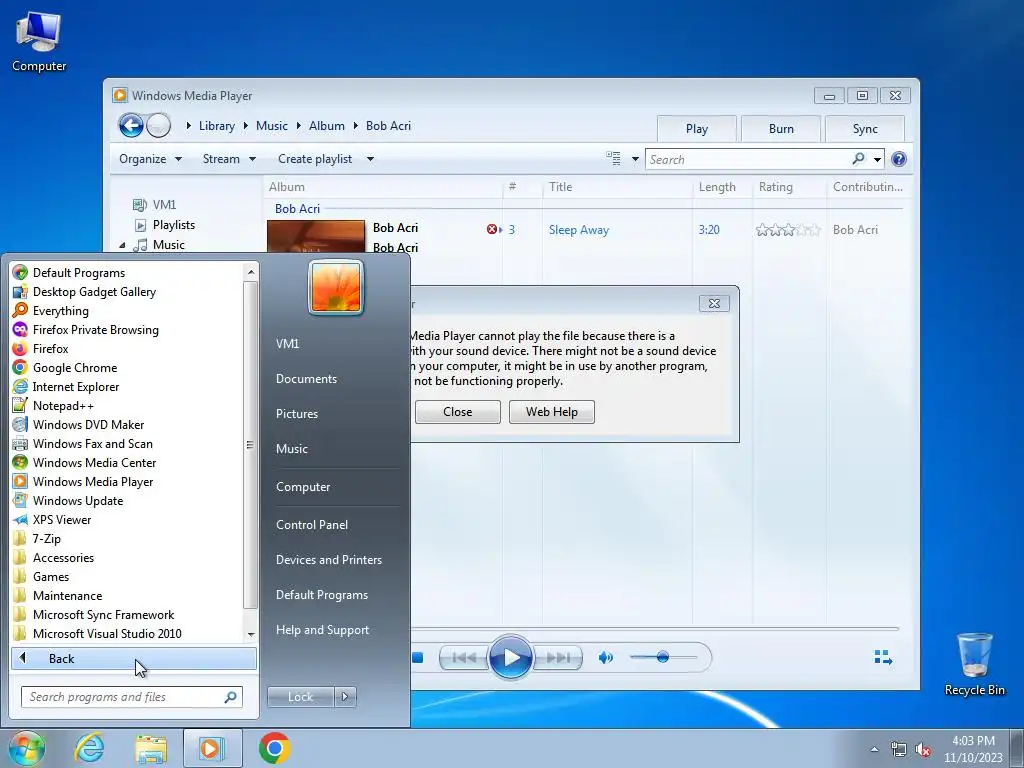Switch to Now Playing view icon
1024x768 pixels.
pyautogui.click(x=883, y=657)
